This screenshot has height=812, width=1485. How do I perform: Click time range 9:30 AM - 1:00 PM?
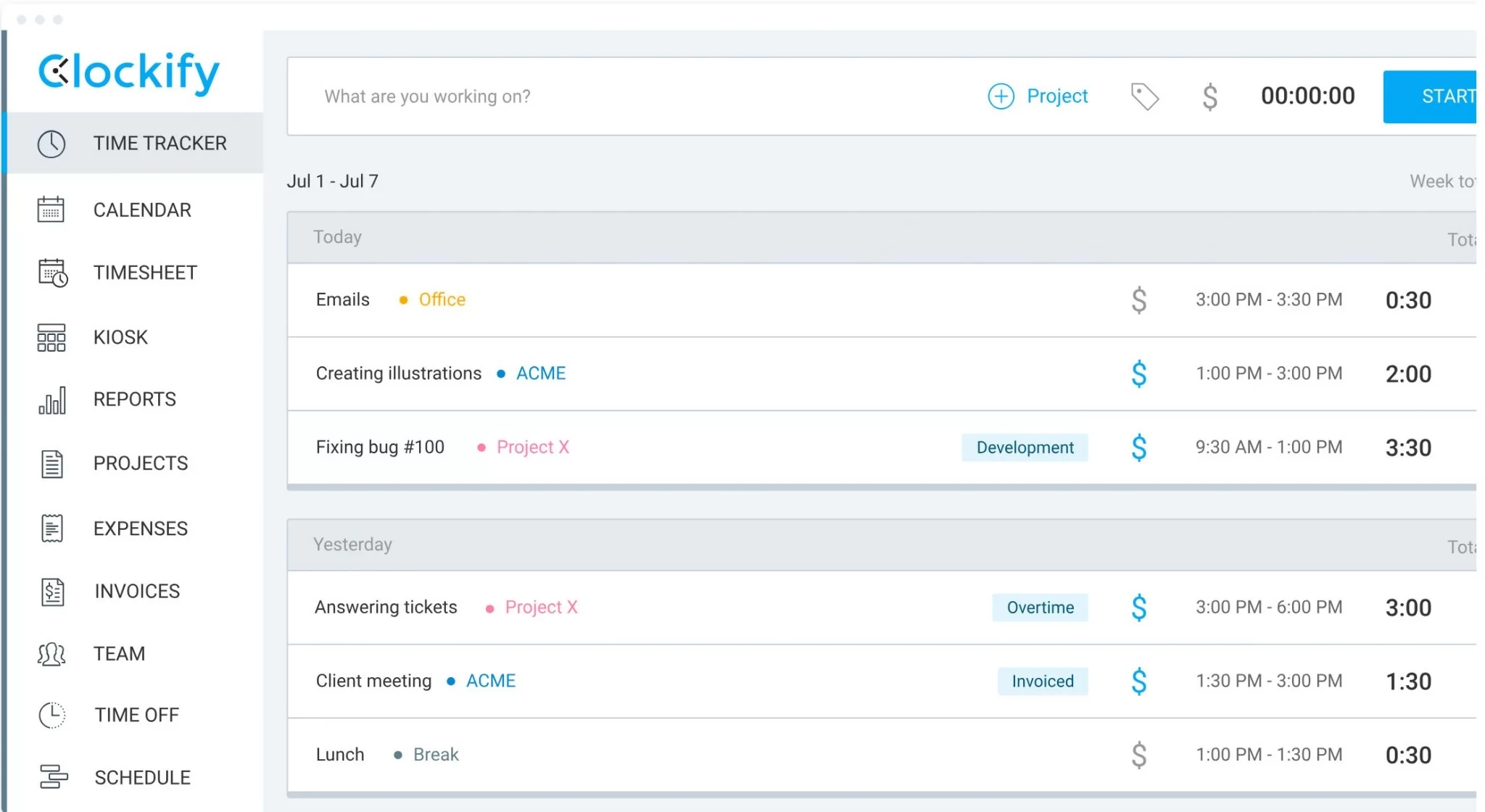tap(1269, 447)
